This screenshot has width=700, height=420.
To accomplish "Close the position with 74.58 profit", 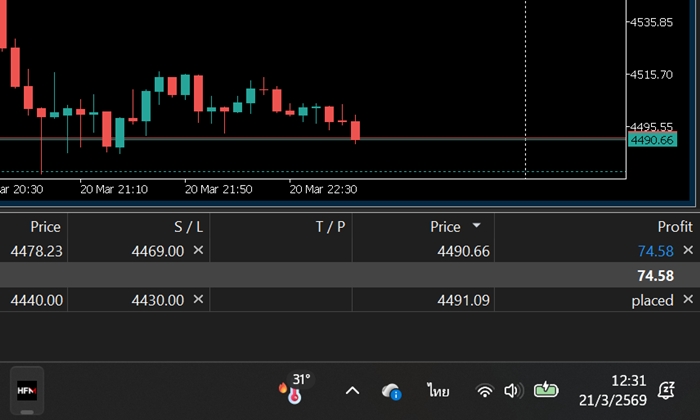I will pos(687,250).
